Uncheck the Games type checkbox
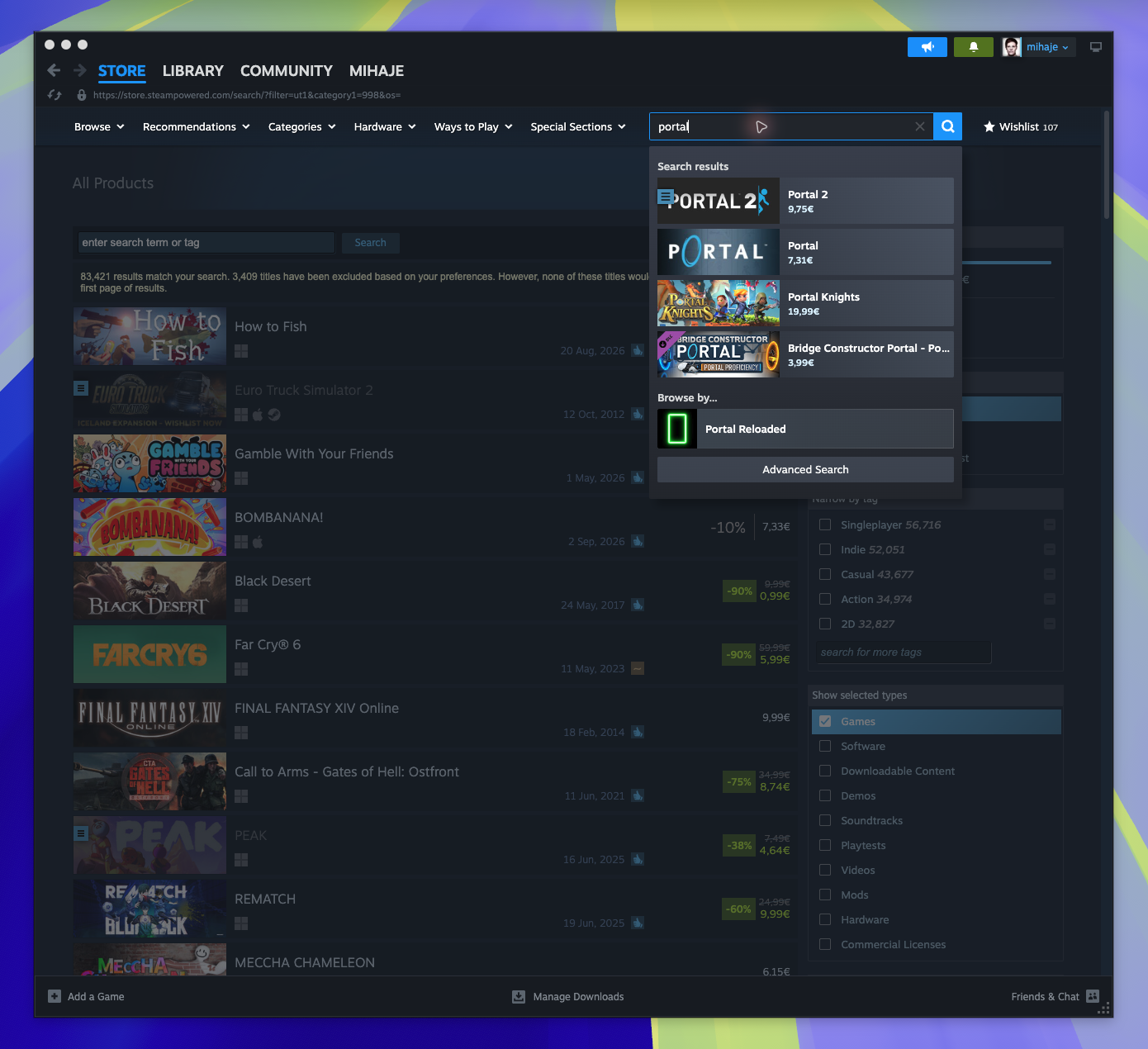This screenshot has width=1148, height=1049. tap(824, 721)
